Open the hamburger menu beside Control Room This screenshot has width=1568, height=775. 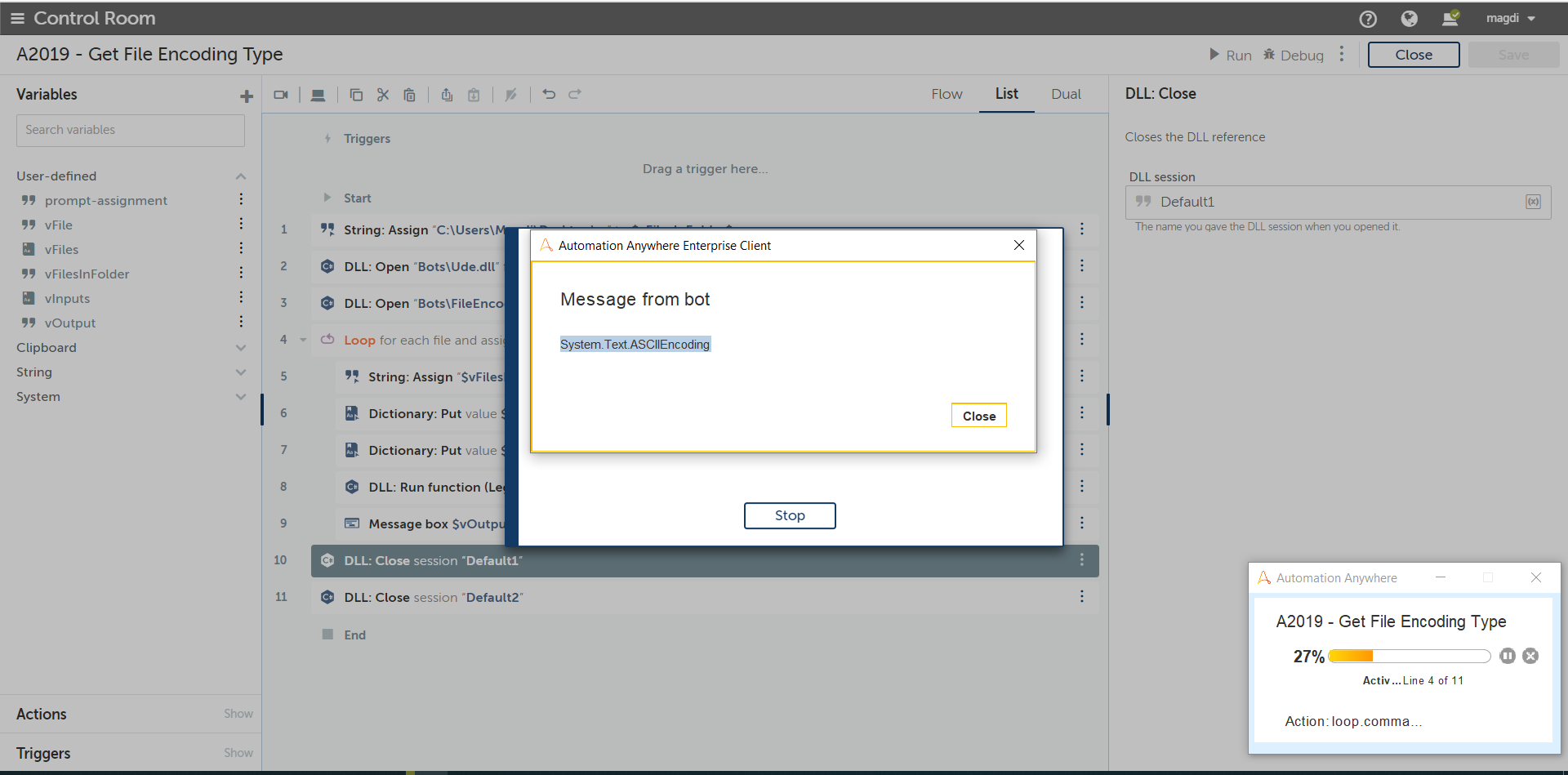[17, 18]
